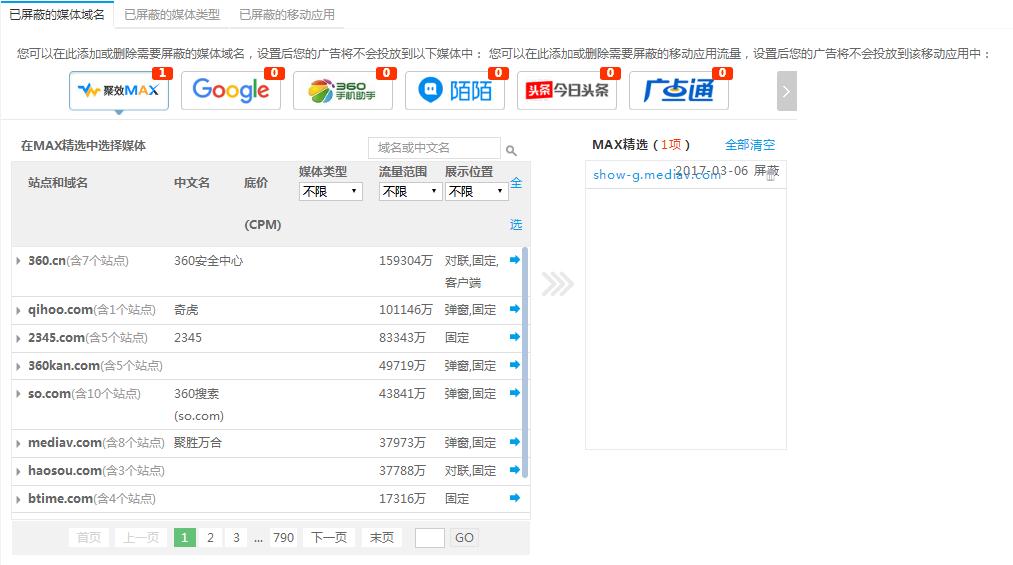Open the 流量范围 dropdown filter
The image size is (1013, 565).
tap(410, 191)
